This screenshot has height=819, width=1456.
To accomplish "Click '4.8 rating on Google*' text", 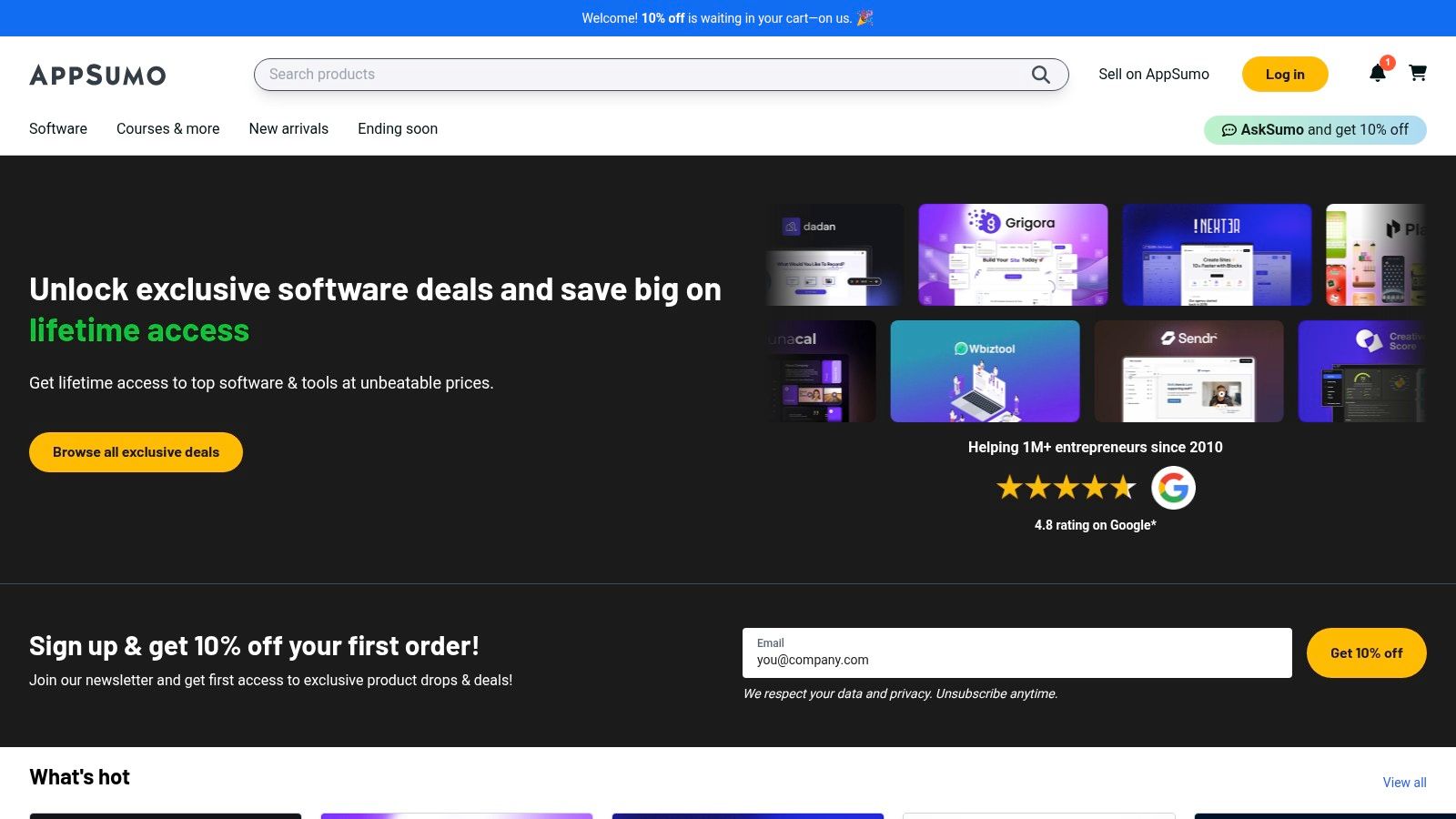I will coord(1095,525).
